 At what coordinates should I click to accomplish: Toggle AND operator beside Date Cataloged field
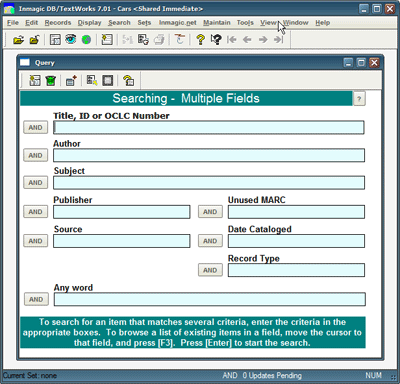pyautogui.click(x=210, y=241)
